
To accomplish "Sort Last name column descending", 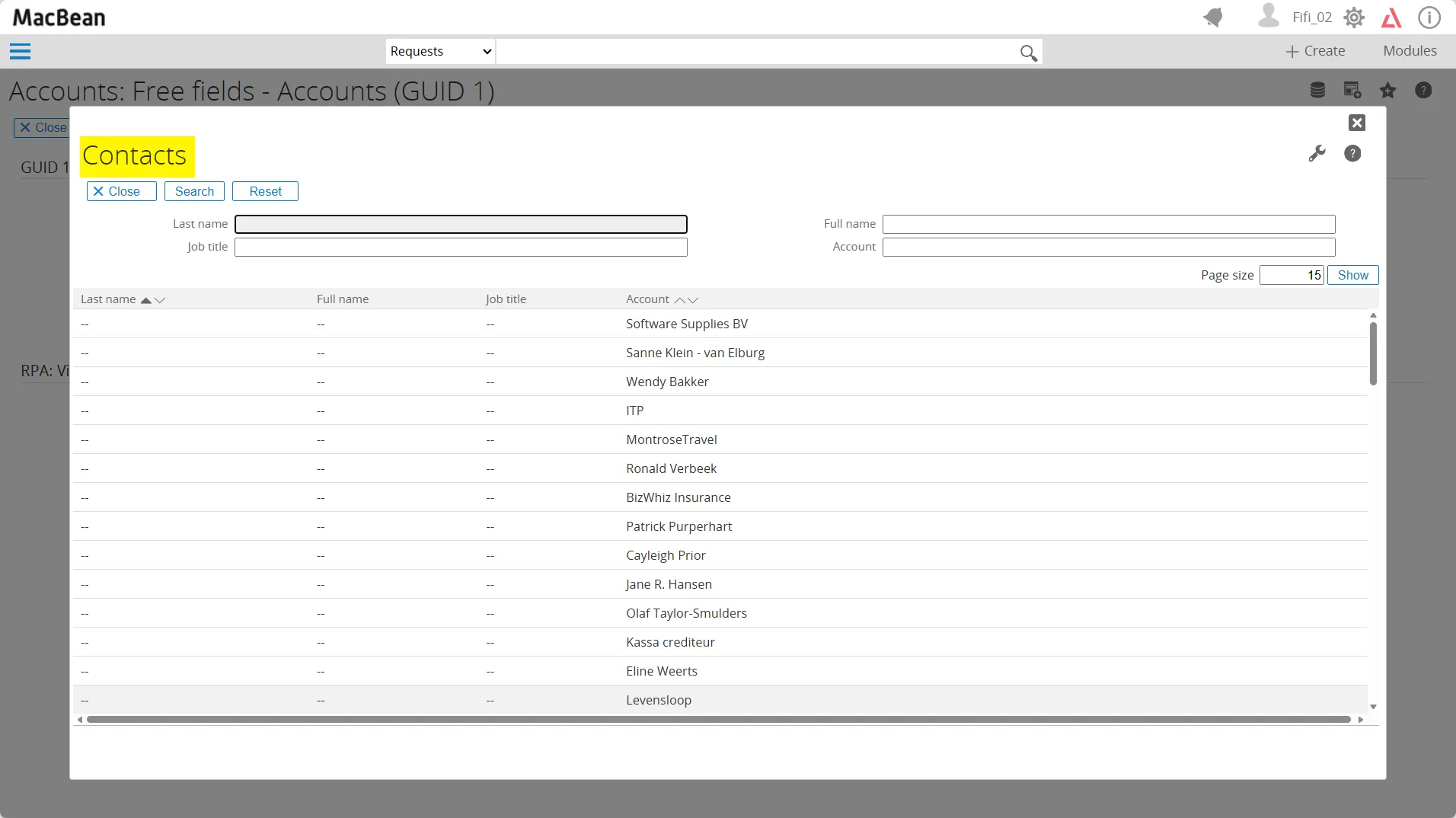I will (x=160, y=300).
